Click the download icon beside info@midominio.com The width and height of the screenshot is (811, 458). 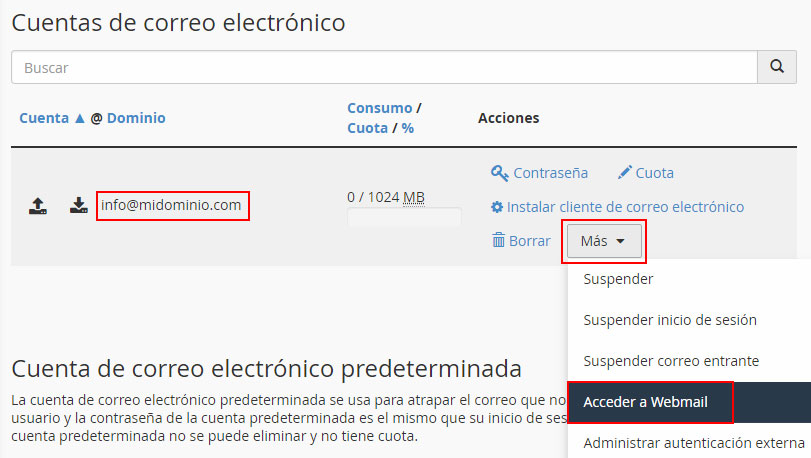click(x=79, y=207)
